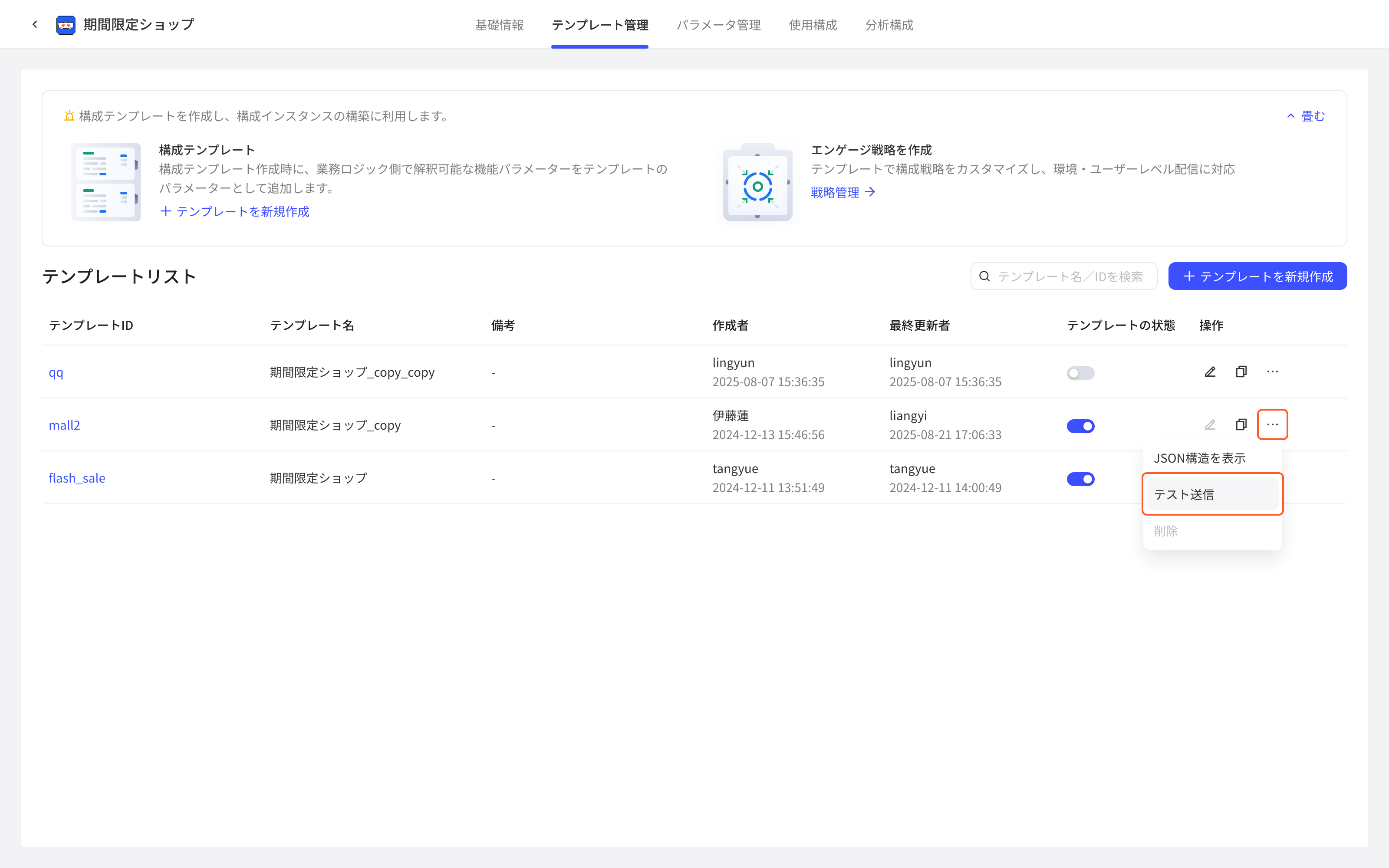Click the disabled 削除 menu entry
This screenshot has width=1389, height=868.
tap(1212, 531)
